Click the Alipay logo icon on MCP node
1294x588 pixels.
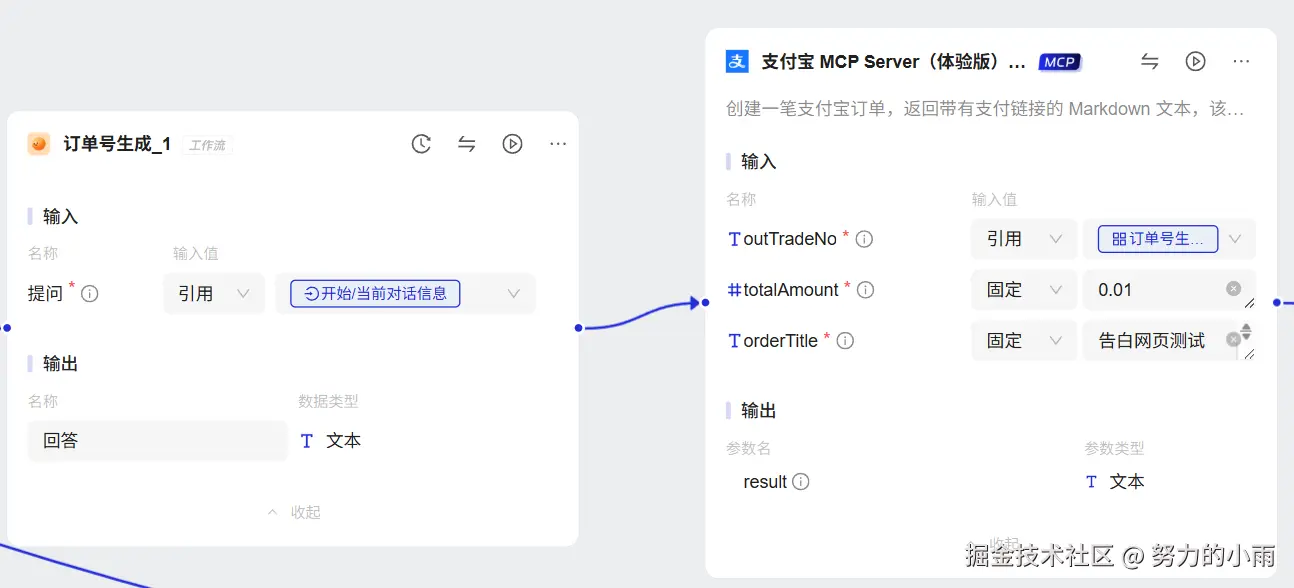[x=737, y=61]
